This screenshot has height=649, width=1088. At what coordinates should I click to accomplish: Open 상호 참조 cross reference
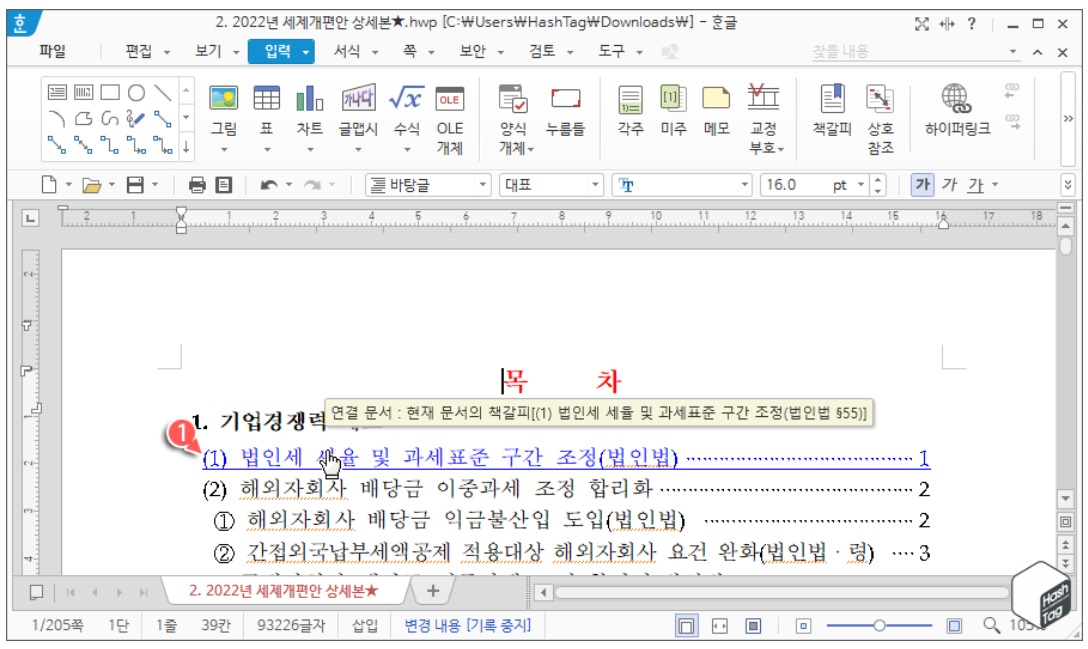point(881,118)
